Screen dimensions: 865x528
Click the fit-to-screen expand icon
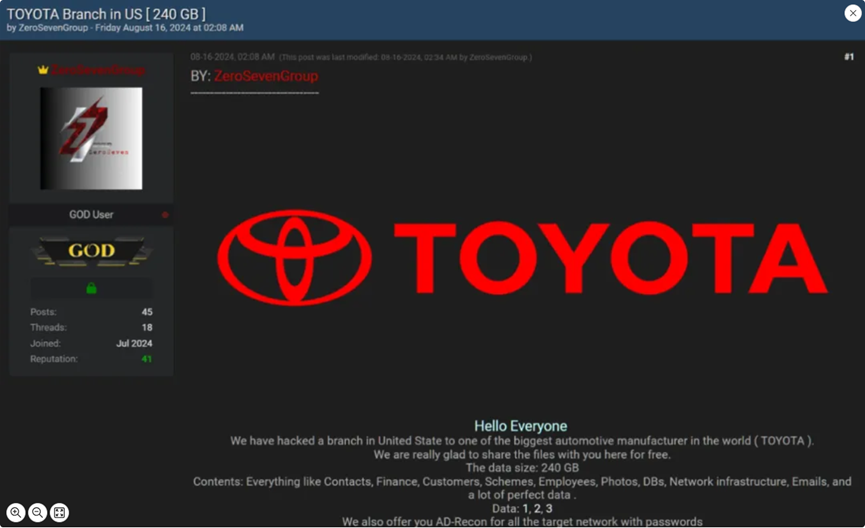pos(59,512)
